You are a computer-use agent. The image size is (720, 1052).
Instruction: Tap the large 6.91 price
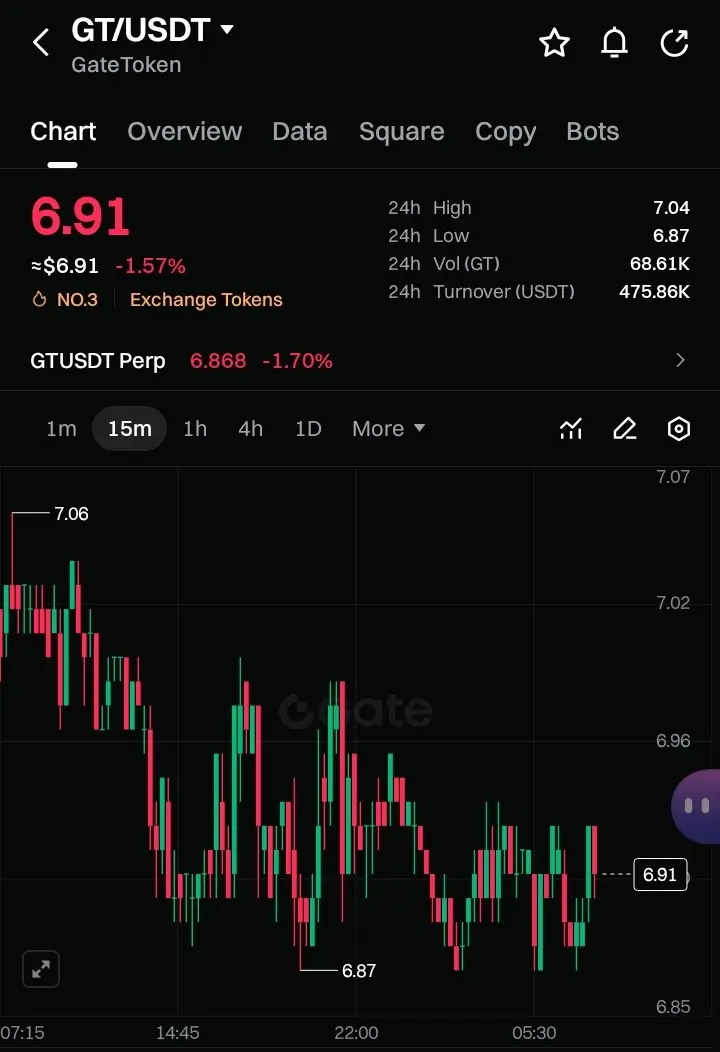point(80,217)
